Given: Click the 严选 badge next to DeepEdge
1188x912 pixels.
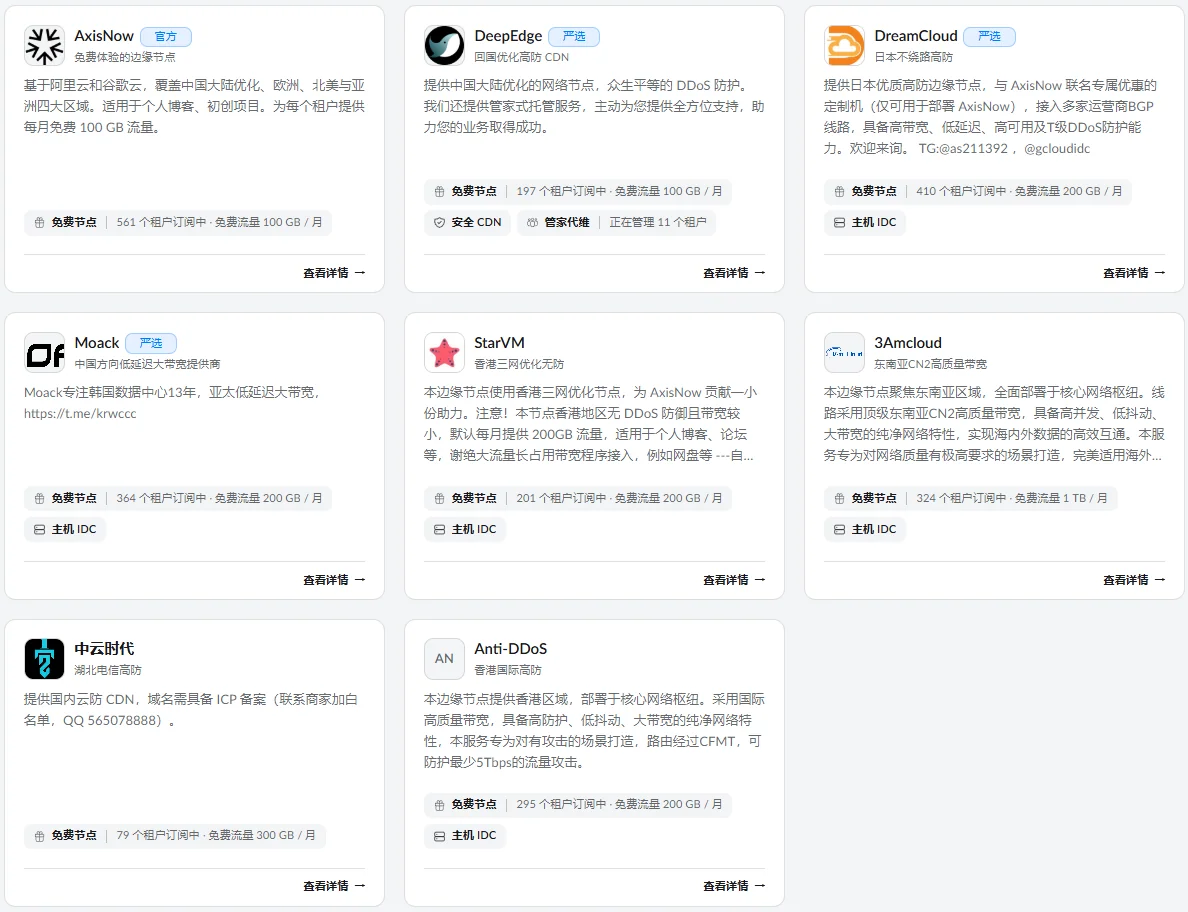Looking at the screenshot, I should click(x=574, y=36).
